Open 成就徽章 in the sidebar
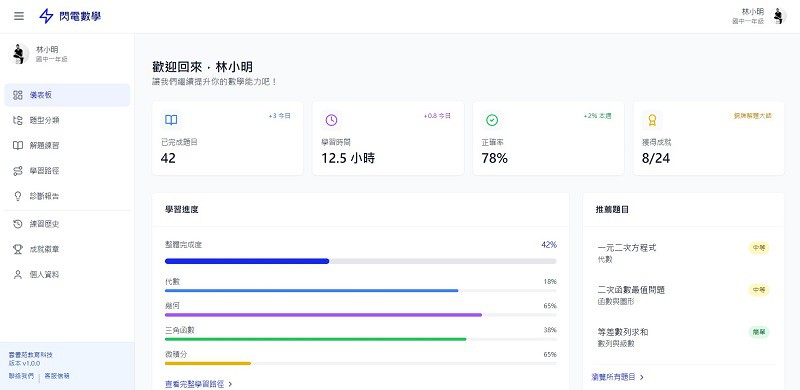 pyautogui.click(x=67, y=249)
